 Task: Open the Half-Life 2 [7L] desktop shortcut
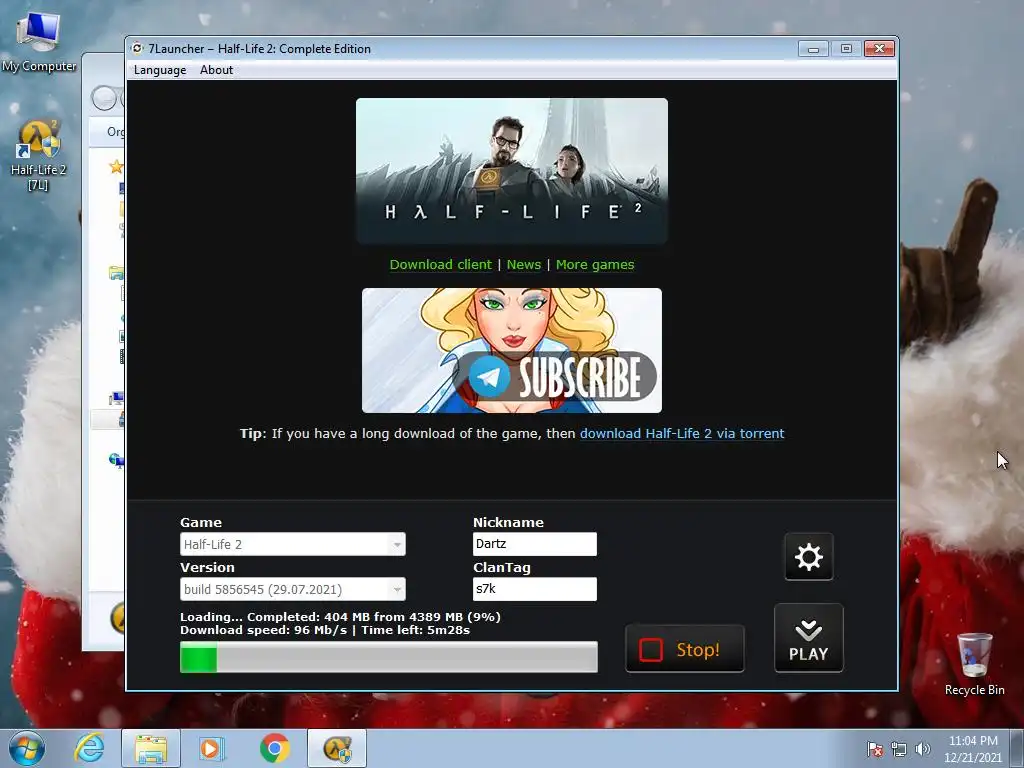pos(39,155)
